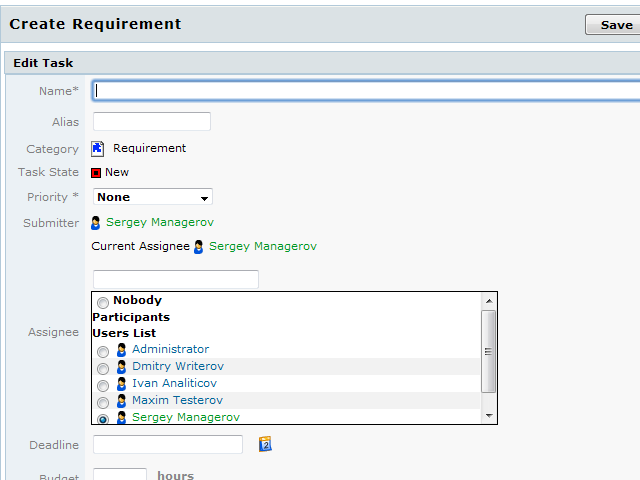Select Dmitry Writerov radio button
Screen dimensions: 640x480
[x=103, y=369]
